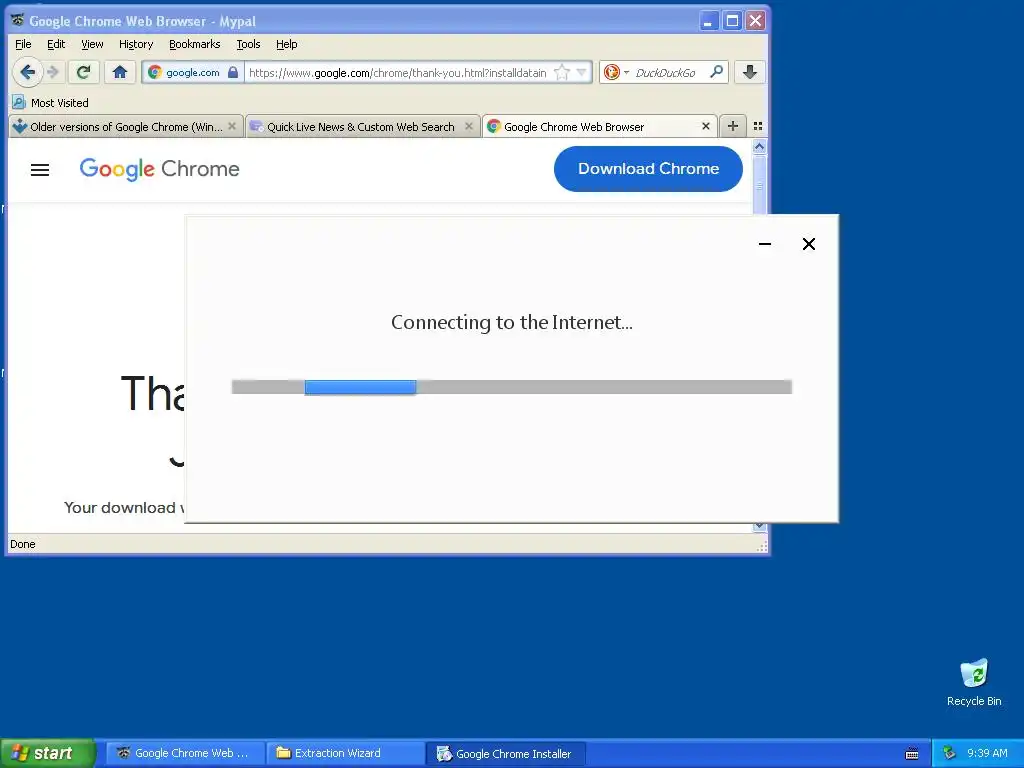Image resolution: width=1024 pixels, height=768 pixels.
Task: Switch to Google Chrome Installer taskbar item
Action: pos(506,753)
